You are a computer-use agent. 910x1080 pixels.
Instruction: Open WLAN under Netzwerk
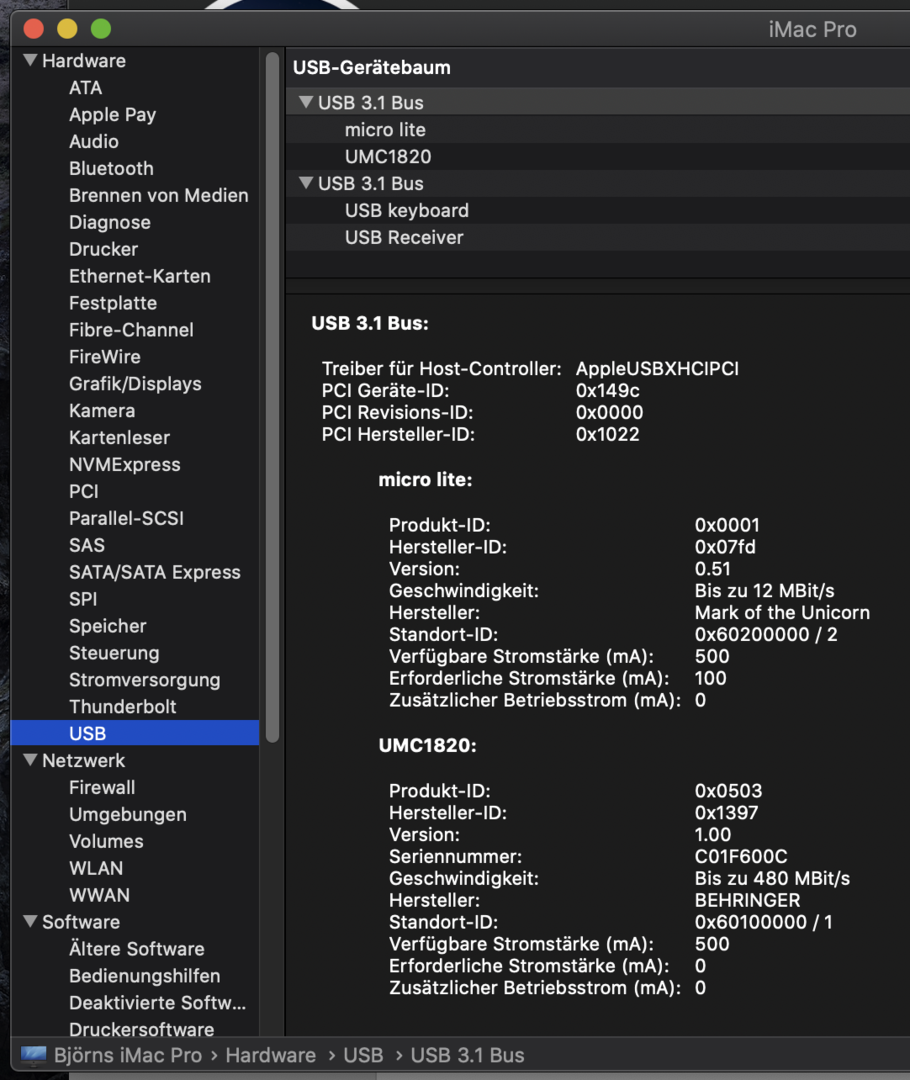(96, 869)
